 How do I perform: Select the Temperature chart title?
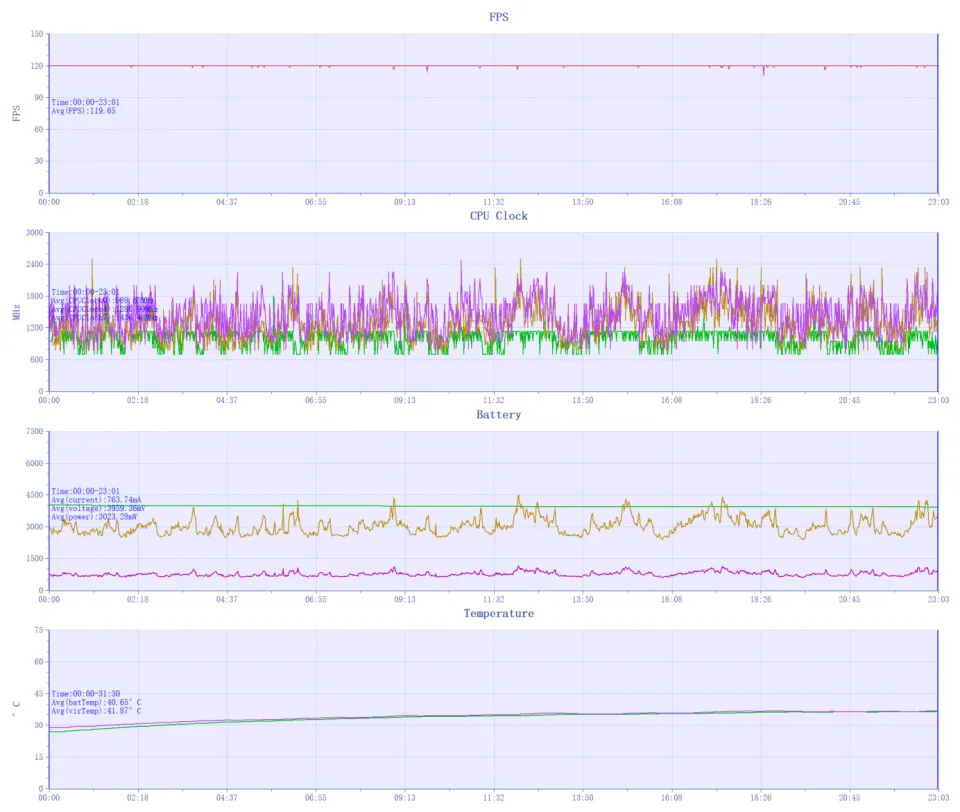pyautogui.click(x=498, y=613)
